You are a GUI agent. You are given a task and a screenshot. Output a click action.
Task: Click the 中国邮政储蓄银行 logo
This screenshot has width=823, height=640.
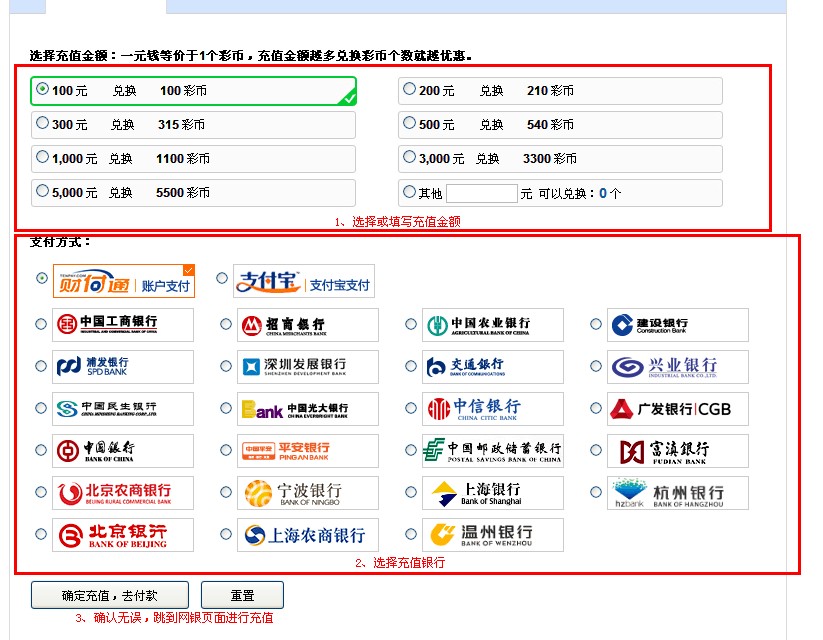(493, 451)
